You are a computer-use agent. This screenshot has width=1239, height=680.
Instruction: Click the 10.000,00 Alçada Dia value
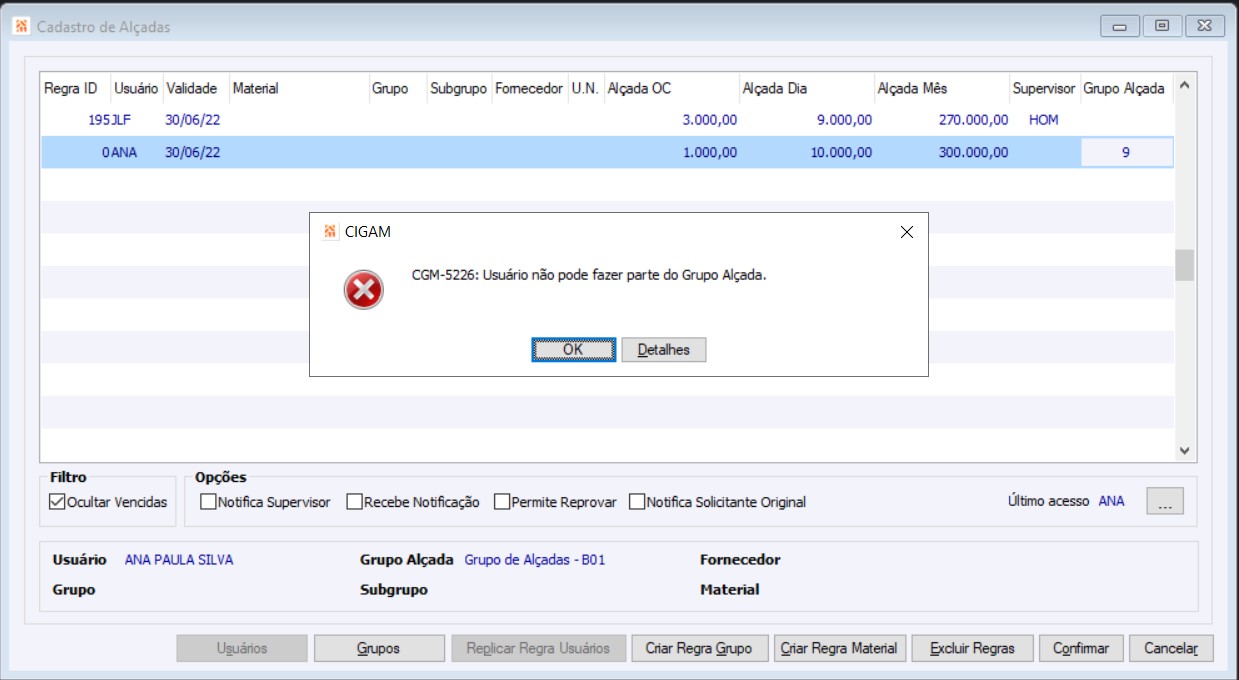coord(841,153)
